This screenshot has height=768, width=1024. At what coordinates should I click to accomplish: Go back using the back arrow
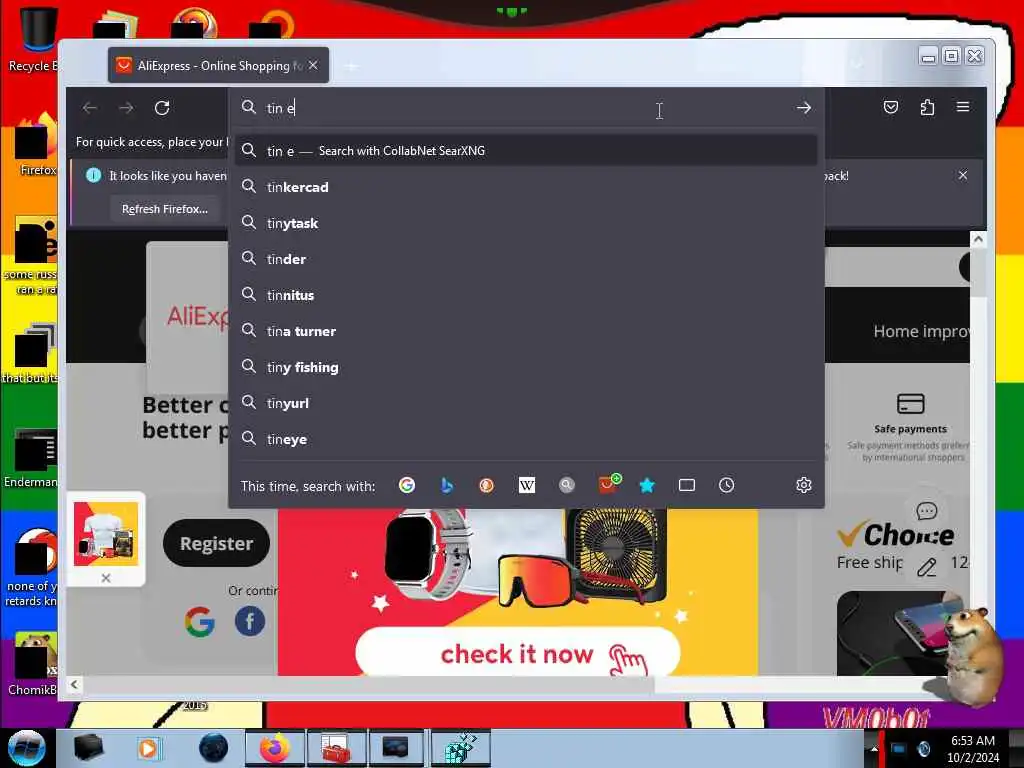tap(90, 108)
